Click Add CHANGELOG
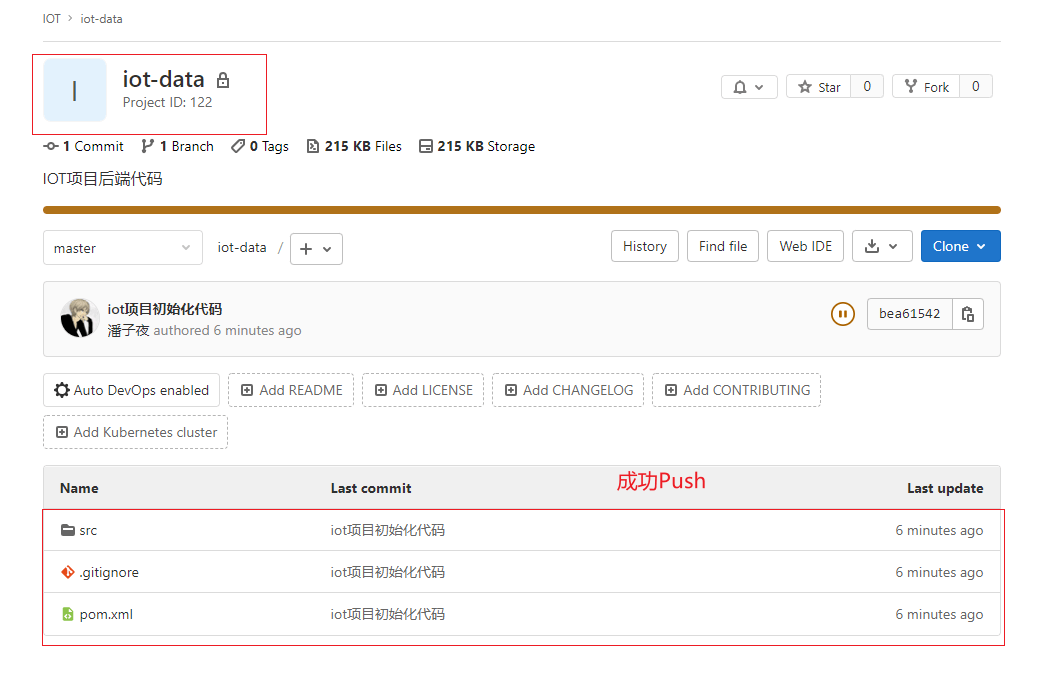 click(568, 390)
